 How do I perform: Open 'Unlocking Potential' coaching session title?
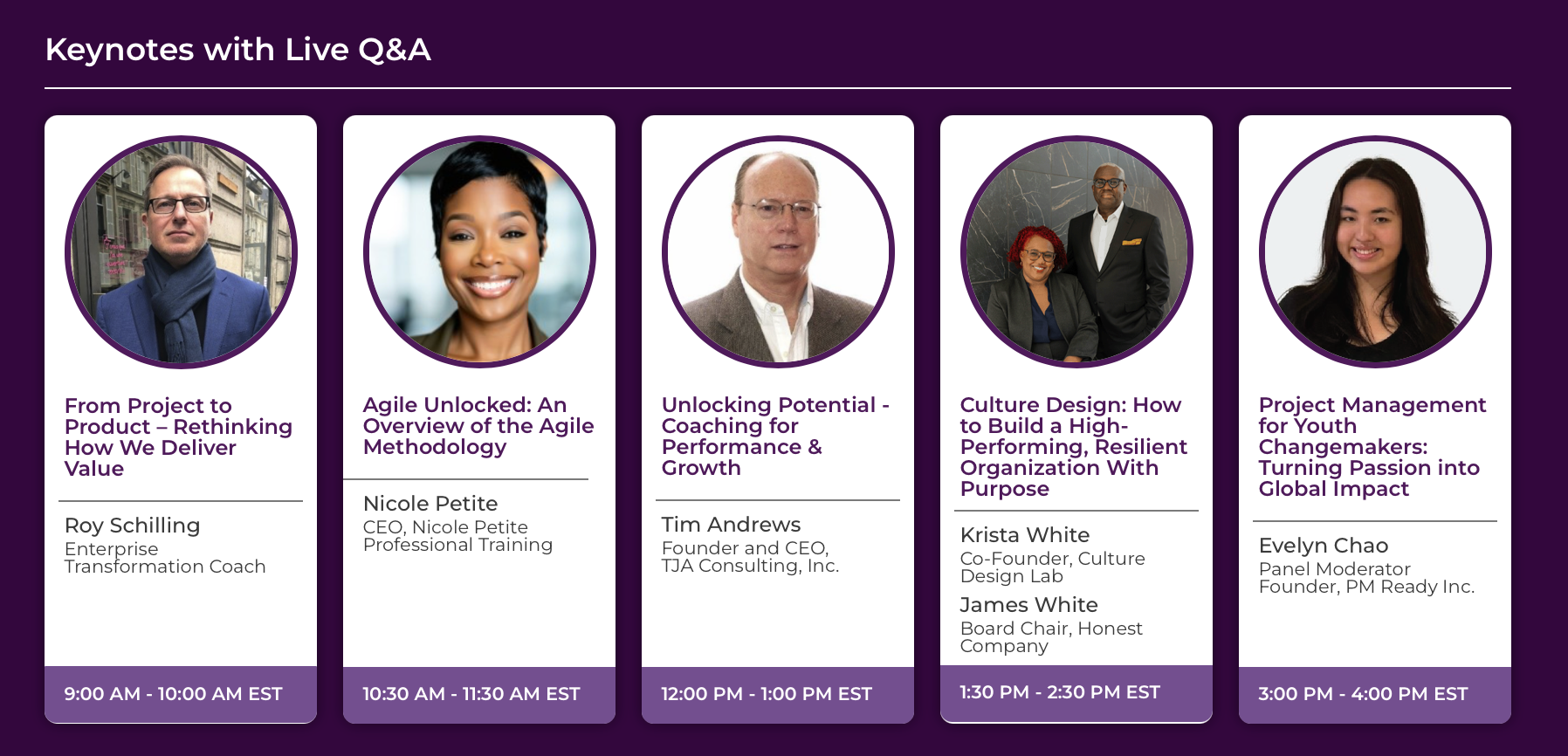click(774, 436)
